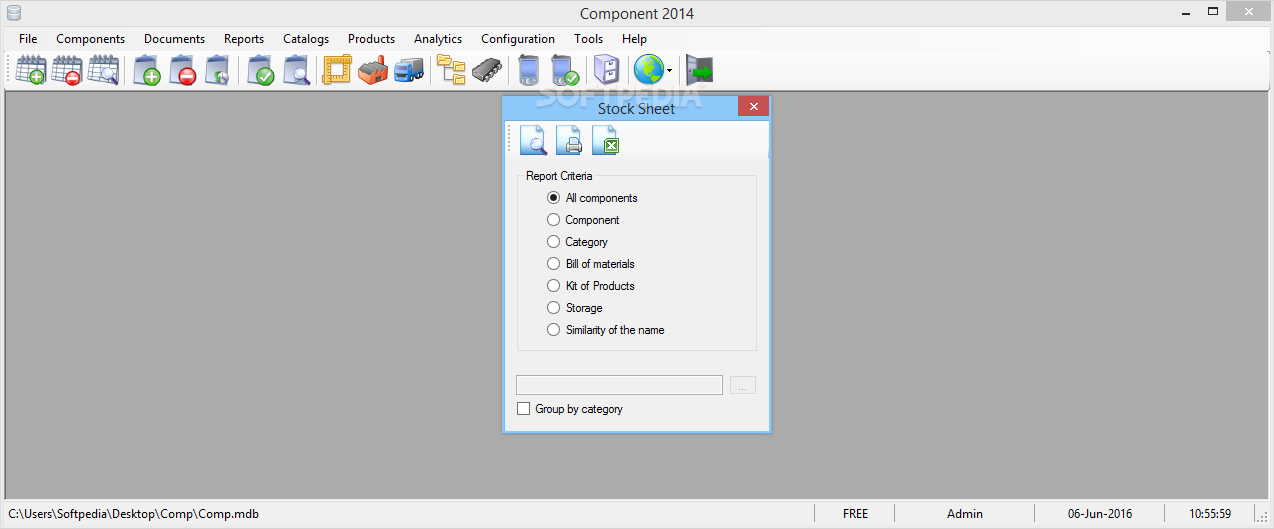1274x529 pixels.
Task: Click the database icon in title bar
Action: (13, 13)
